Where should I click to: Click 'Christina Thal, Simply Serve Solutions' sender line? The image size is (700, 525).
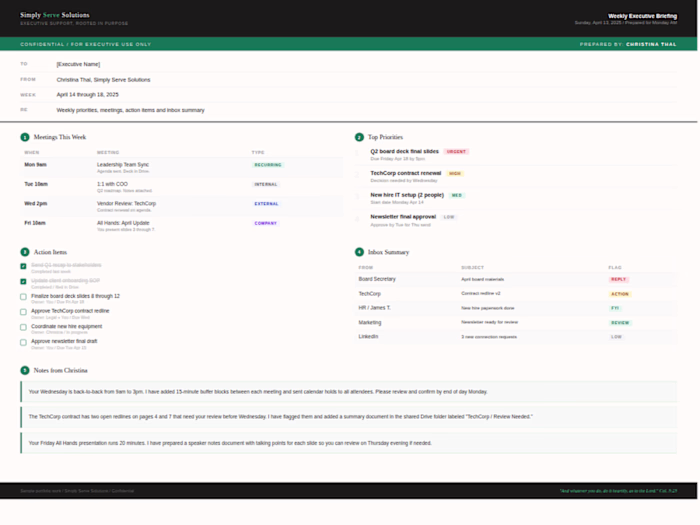[x=103, y=80]
